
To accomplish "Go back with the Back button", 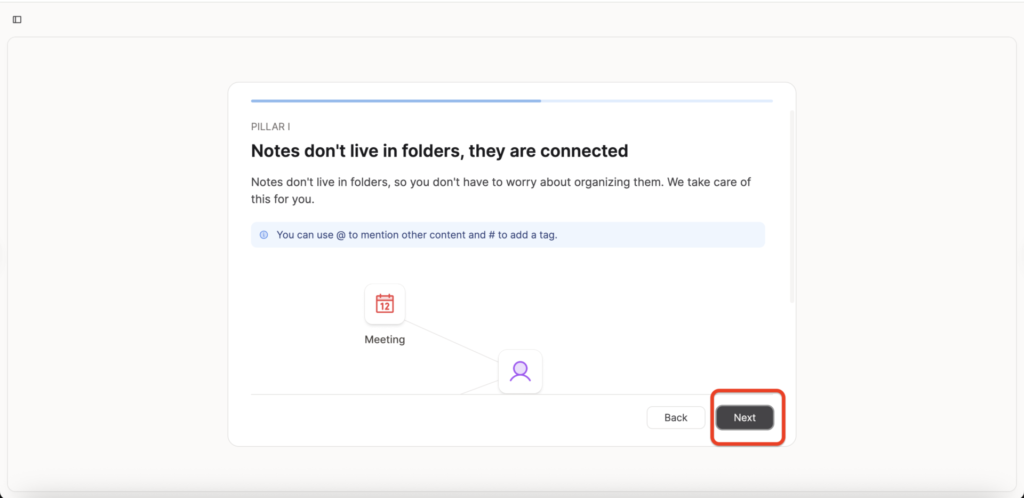I will point(675,417).
